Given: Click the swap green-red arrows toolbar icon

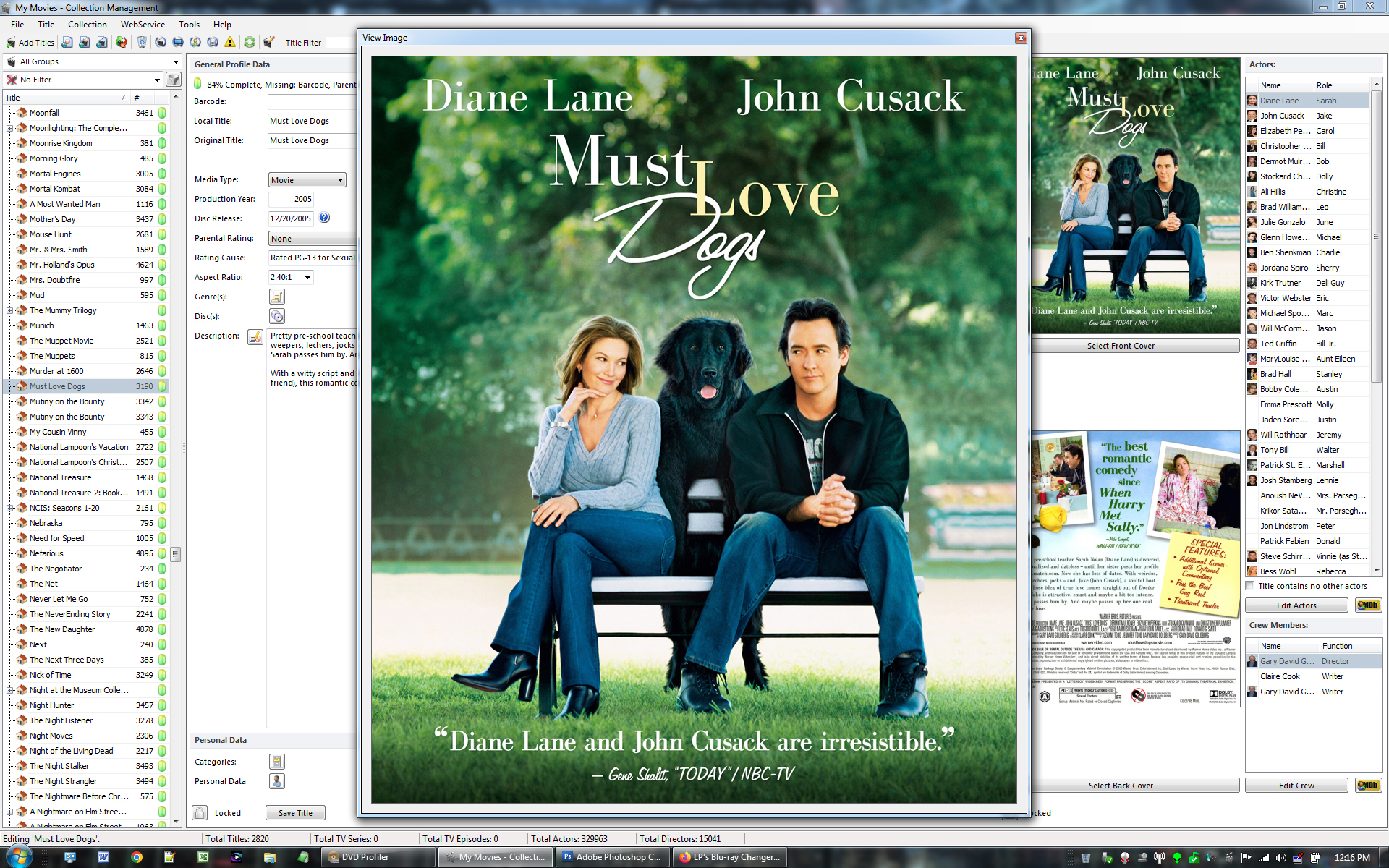Looking at the screenshot, I should (122, 43).
